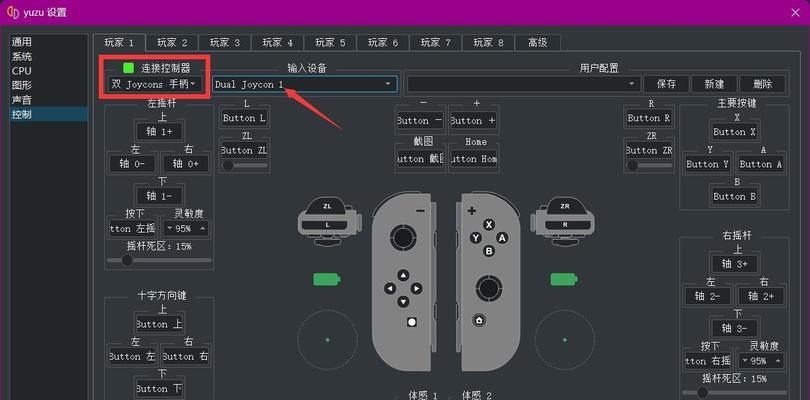This screenshot has width=810, height=400.
Task: Click the right stick 摇杆死区 15% slider
Action: pyautogui.click(x=734, y=393)
